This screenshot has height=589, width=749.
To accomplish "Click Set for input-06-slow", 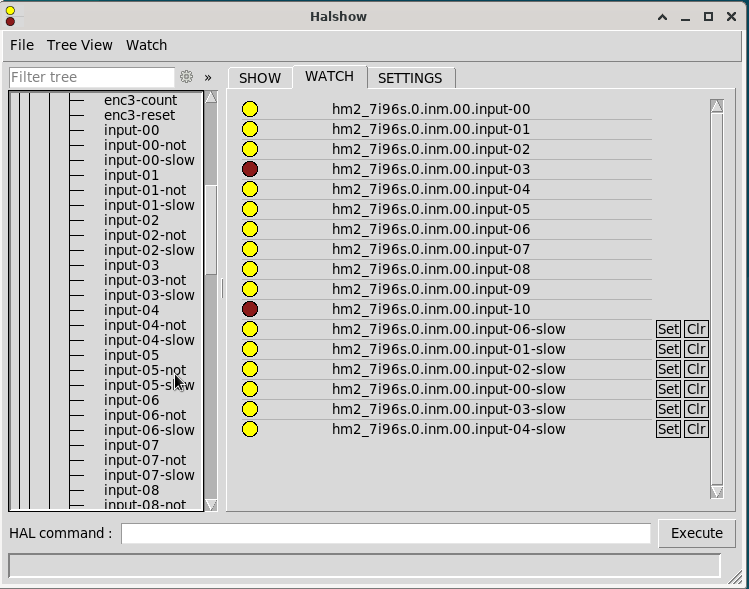I will pos(668,329).
